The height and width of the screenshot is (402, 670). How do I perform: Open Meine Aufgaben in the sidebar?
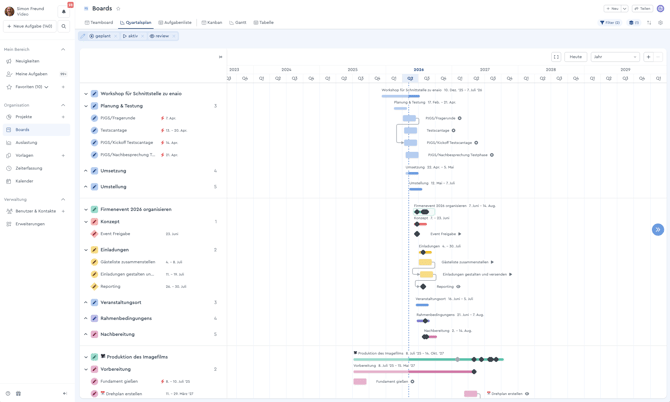tap(32, 74)
